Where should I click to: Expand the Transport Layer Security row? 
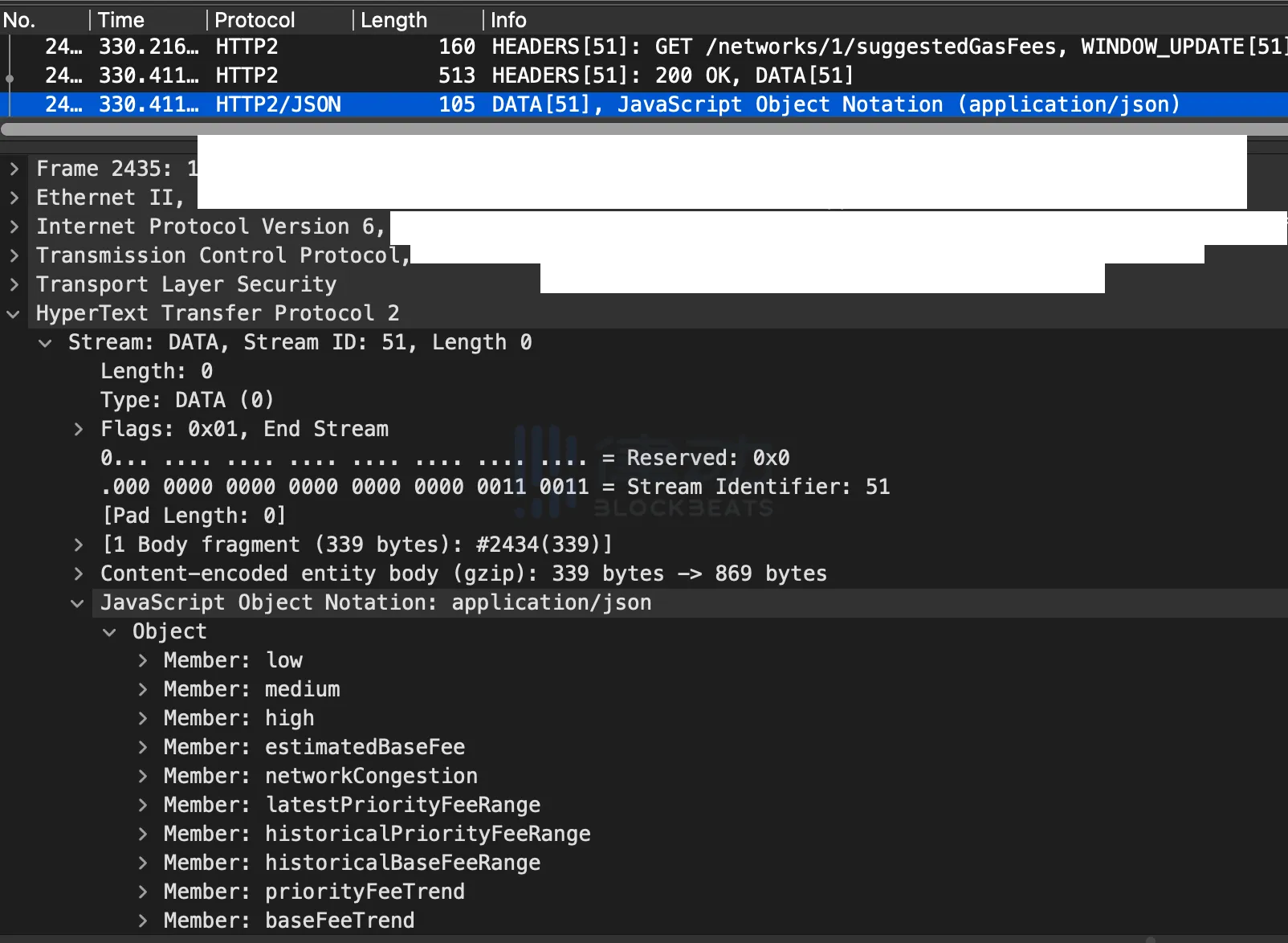pyautogui.click(x=14, y=284)
